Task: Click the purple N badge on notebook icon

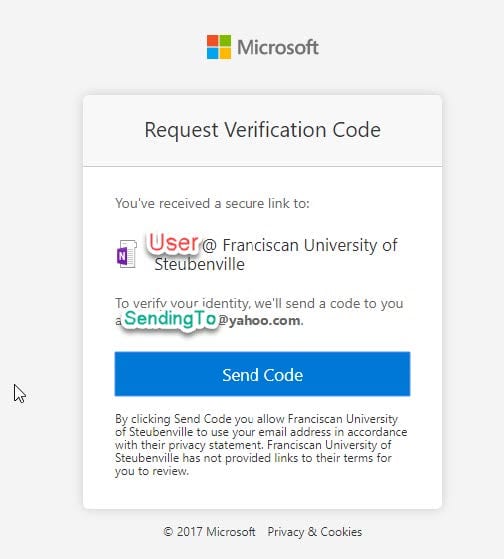Action: tap(122, 256)
